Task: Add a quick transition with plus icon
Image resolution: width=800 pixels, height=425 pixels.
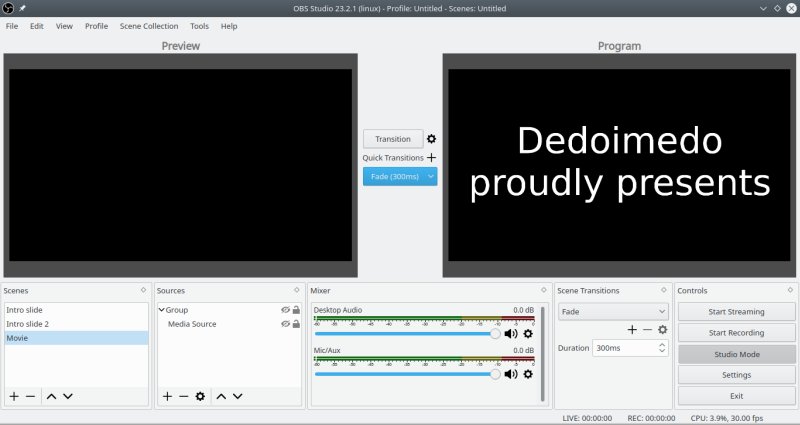Action: tap(432, 158)
